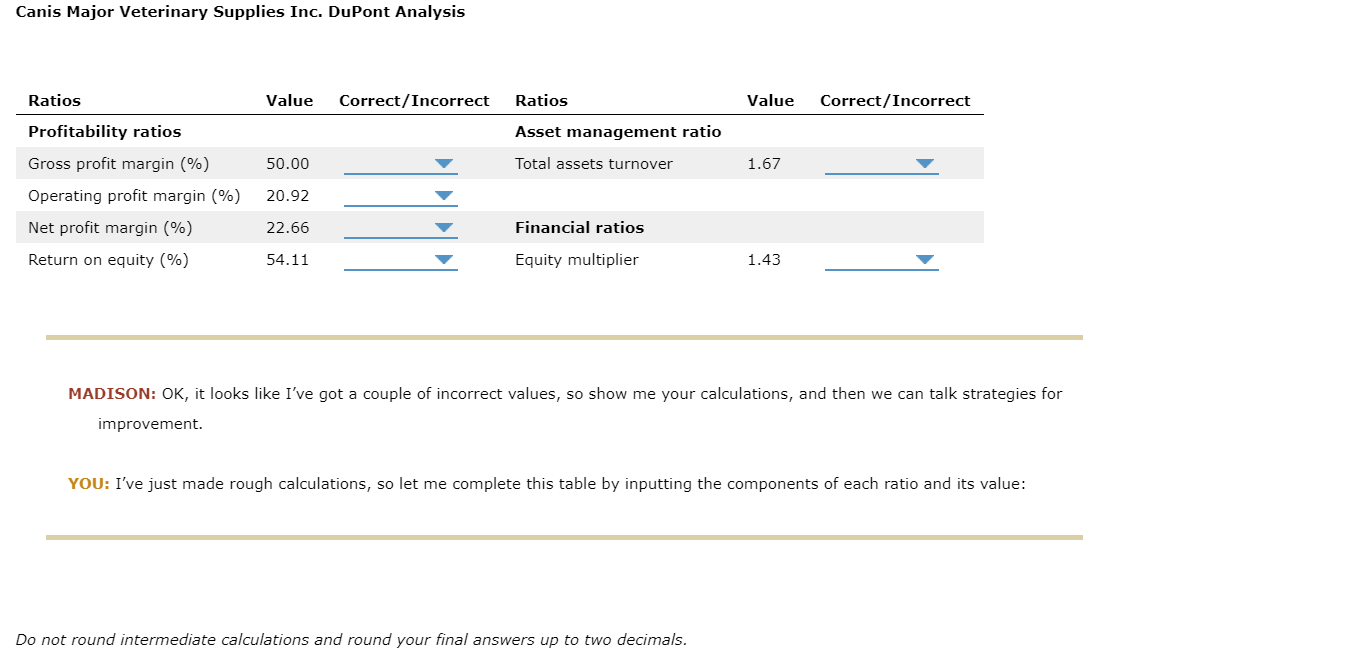
Task: Click the value 54.11
Action: pos(288,260)
